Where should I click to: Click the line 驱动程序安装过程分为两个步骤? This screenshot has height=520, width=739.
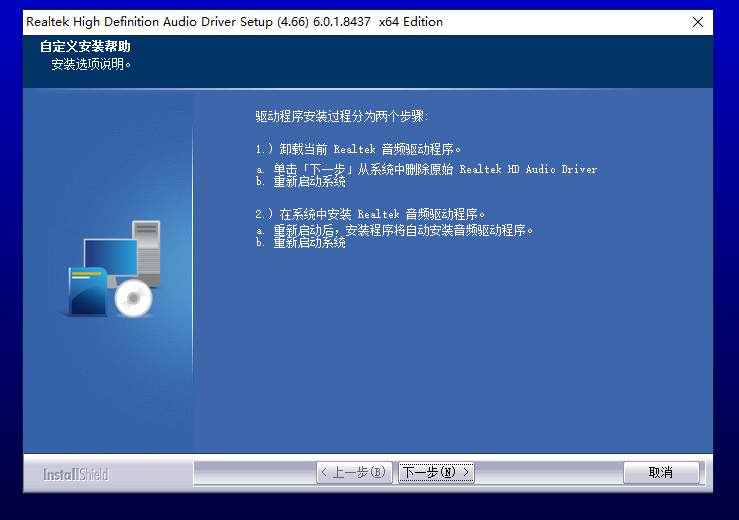coord(342,116)
